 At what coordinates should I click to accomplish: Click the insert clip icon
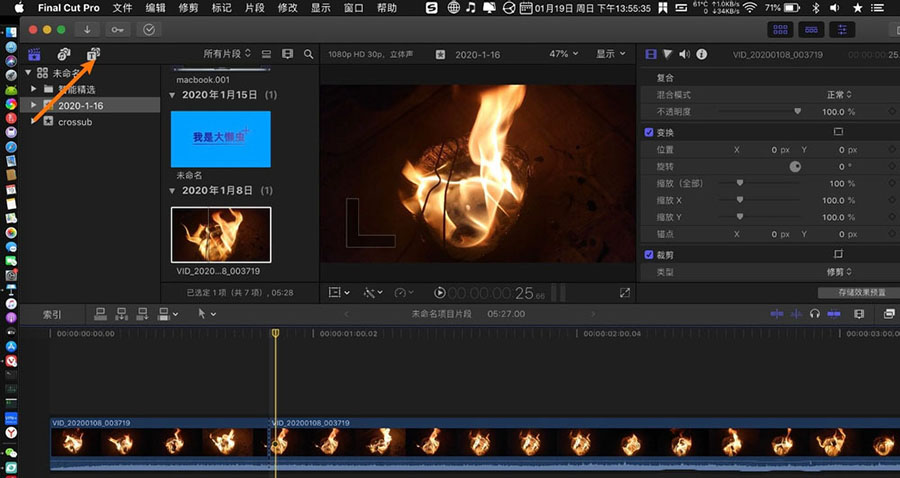click(122, 314)
